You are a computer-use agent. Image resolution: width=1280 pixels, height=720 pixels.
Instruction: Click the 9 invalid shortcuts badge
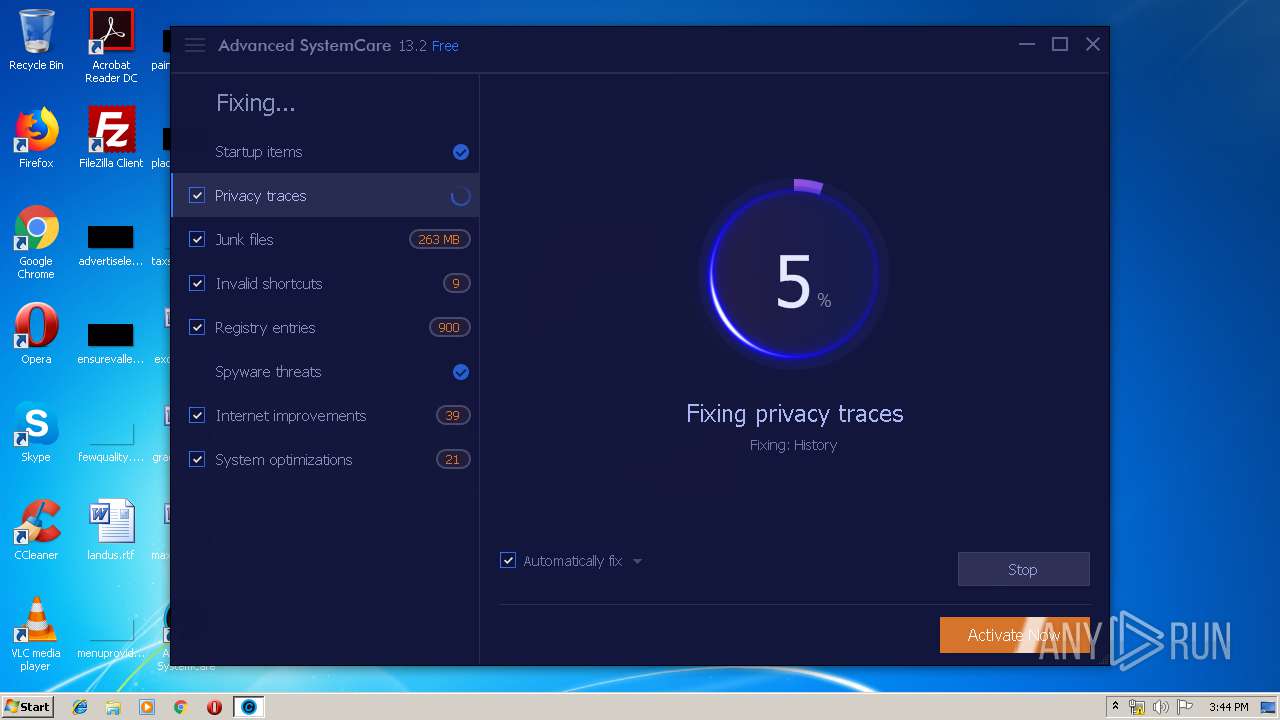coord(456,284)
